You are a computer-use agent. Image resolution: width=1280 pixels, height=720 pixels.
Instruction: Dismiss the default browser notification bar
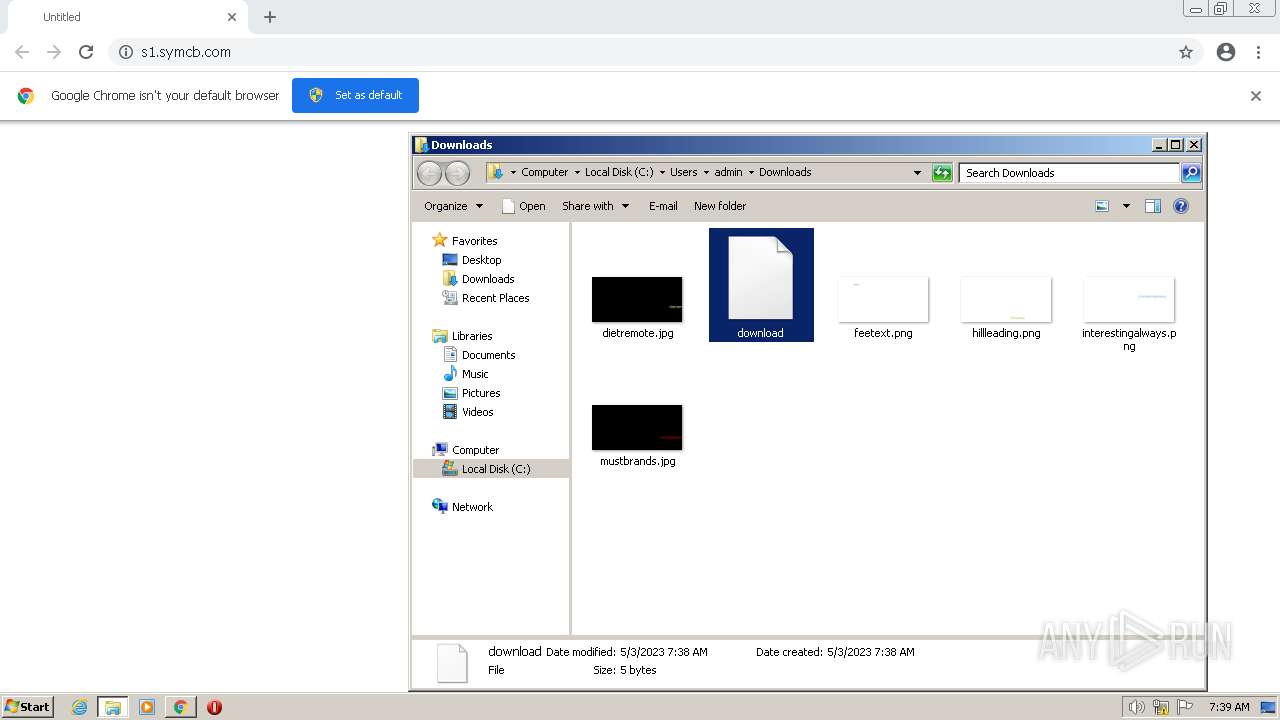[1256, 96]
